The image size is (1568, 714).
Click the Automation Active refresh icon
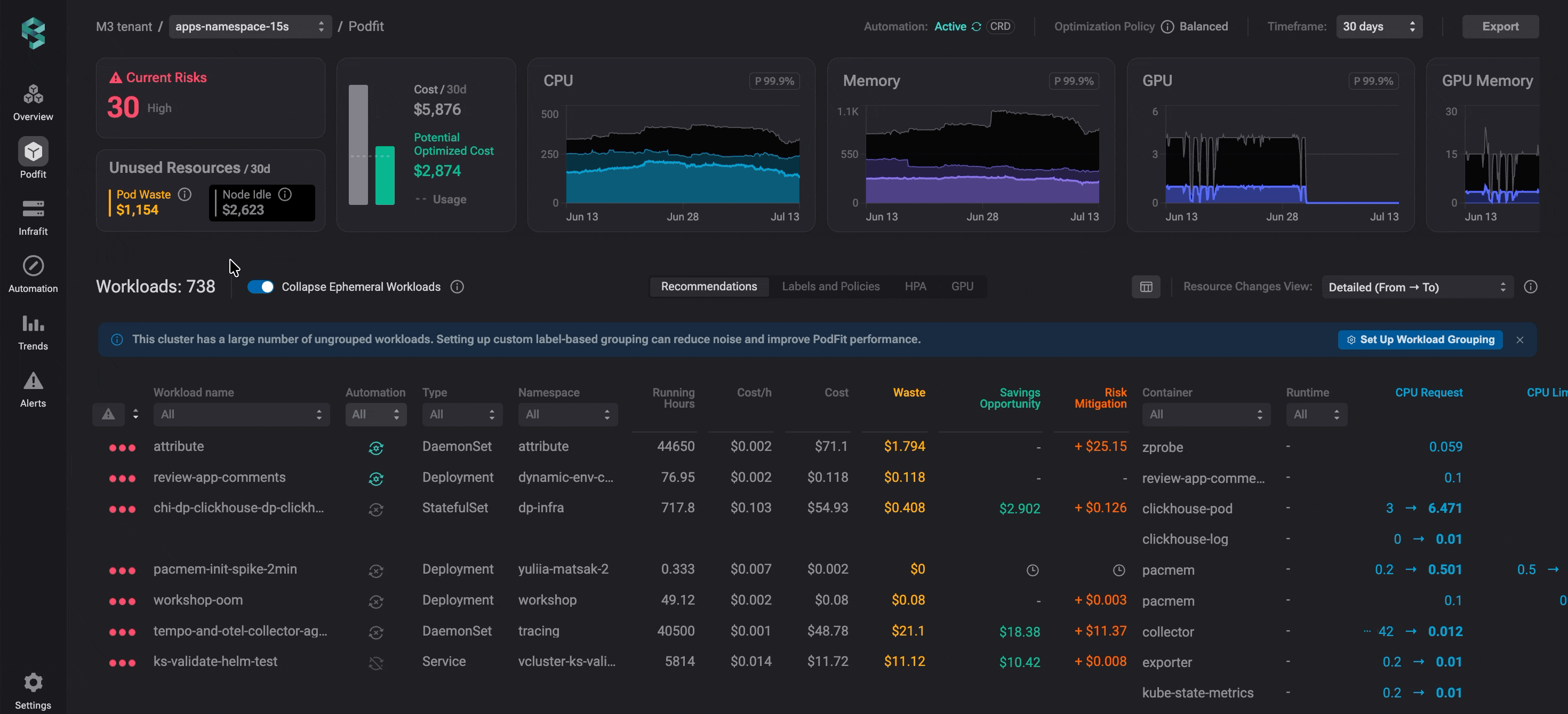[x=977, y=27]
